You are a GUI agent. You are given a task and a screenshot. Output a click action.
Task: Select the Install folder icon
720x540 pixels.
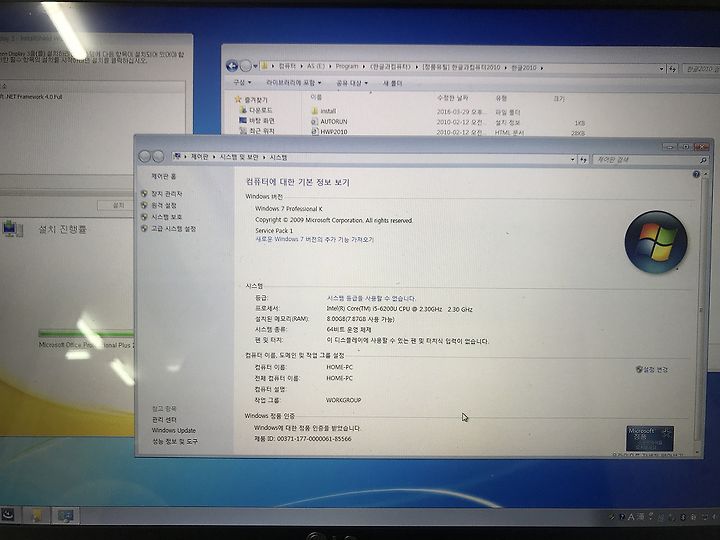(x=315, y=111)
